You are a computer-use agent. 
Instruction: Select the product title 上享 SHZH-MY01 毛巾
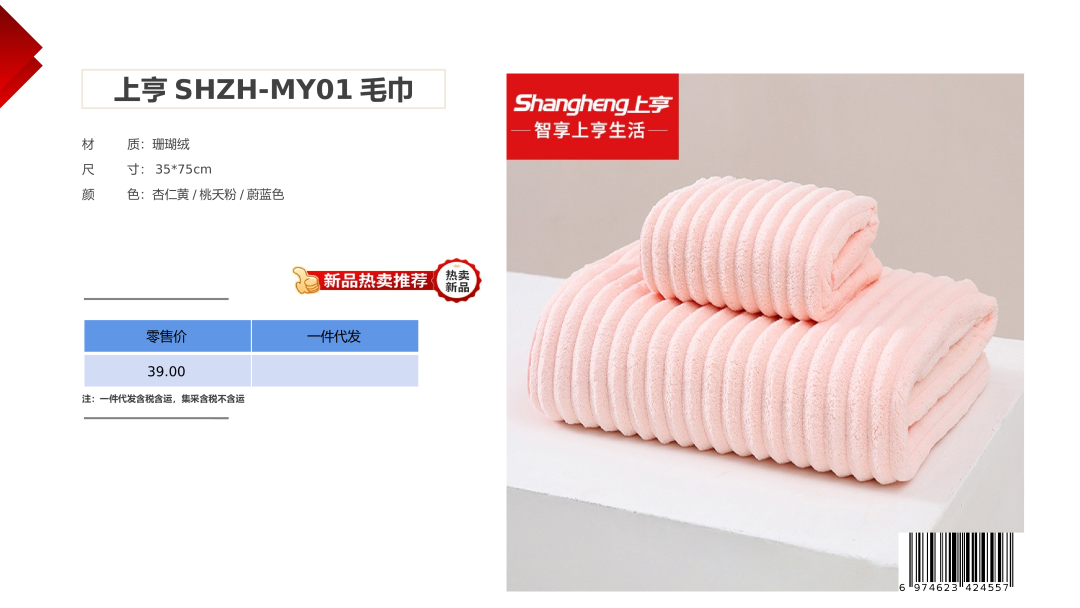point(264,90)
